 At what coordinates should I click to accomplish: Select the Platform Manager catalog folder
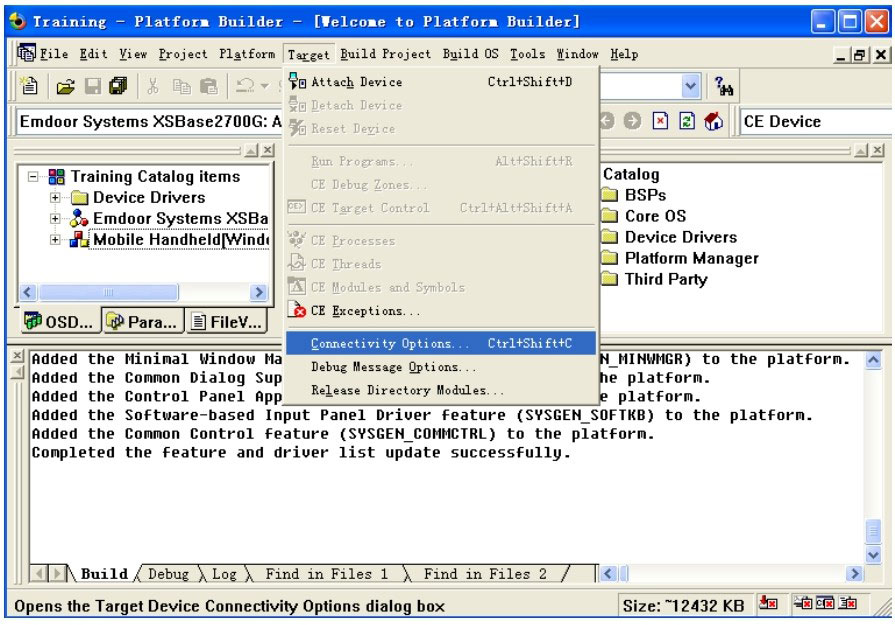(691, 258)
